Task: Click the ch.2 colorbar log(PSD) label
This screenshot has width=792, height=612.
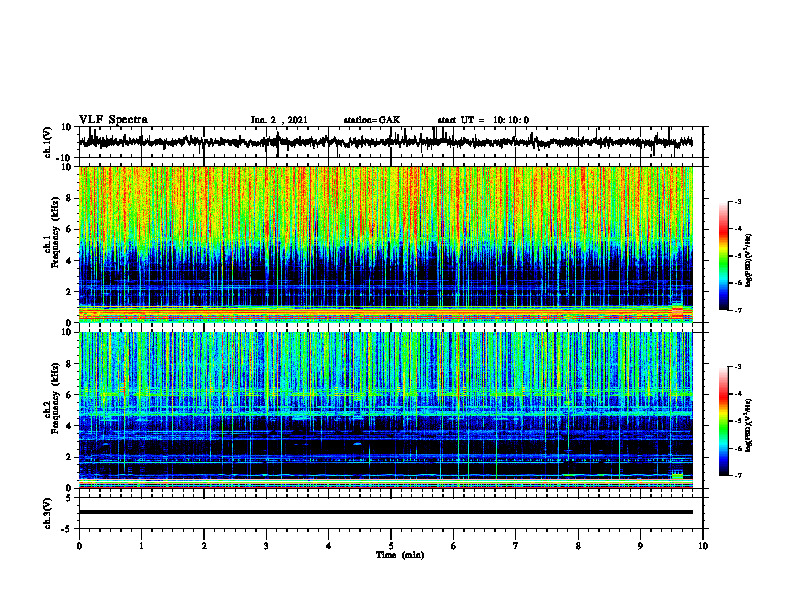Action: pyautogui.click(x=749, y=425)
